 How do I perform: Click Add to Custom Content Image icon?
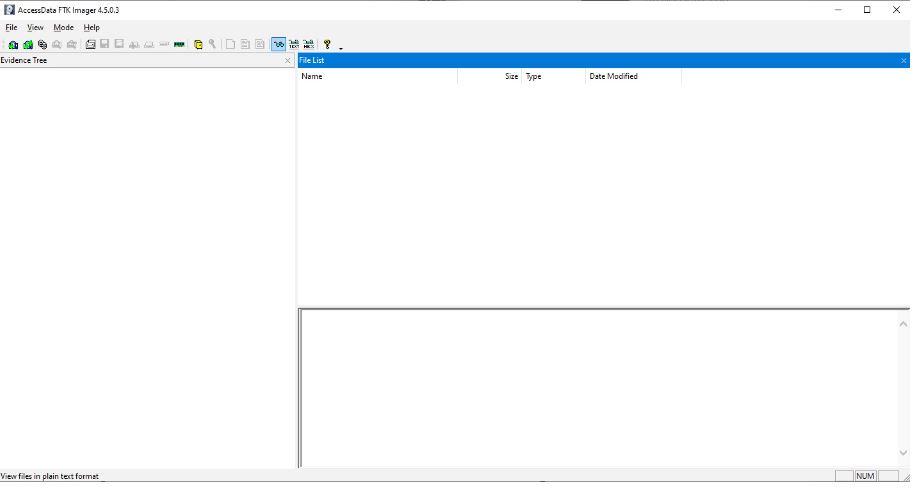134,44
